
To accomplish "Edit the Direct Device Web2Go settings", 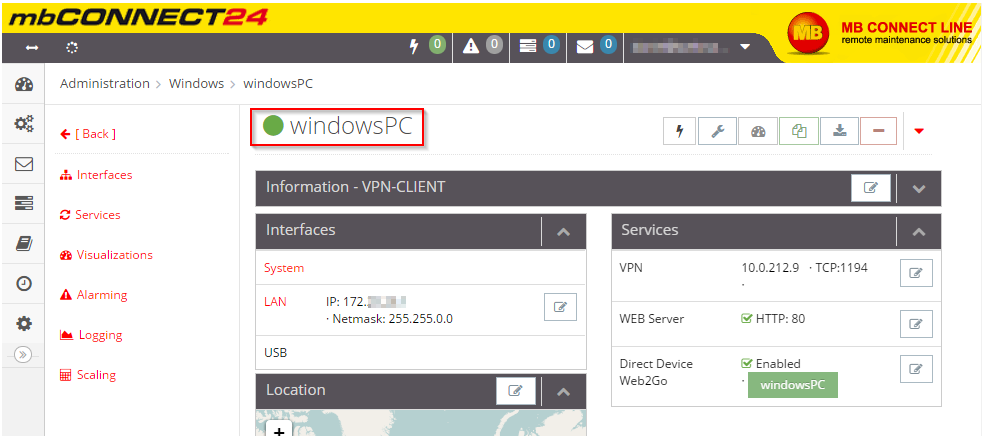I will (x=916, y=369).
